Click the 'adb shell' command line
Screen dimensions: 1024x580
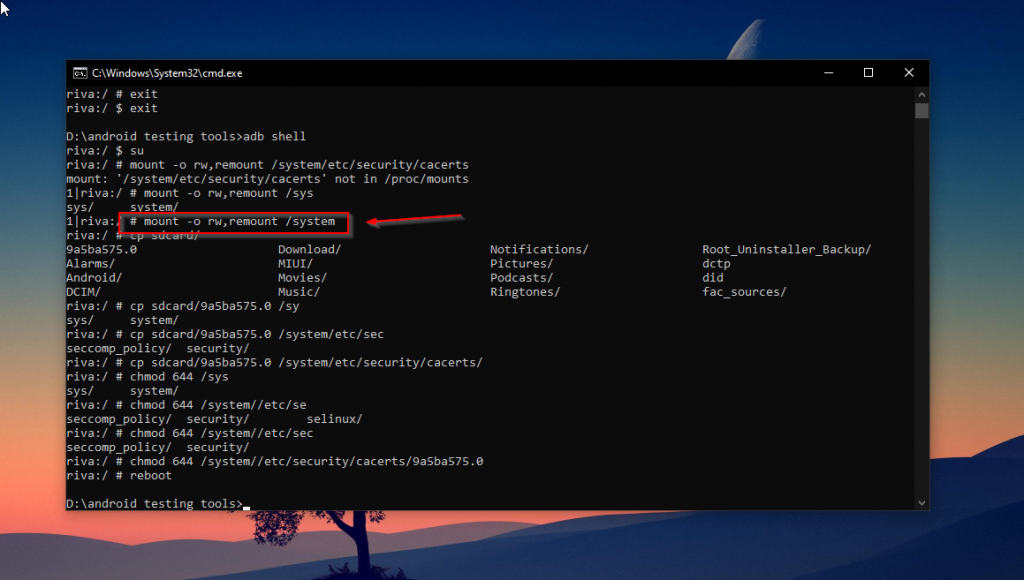(x=186, y=137)
